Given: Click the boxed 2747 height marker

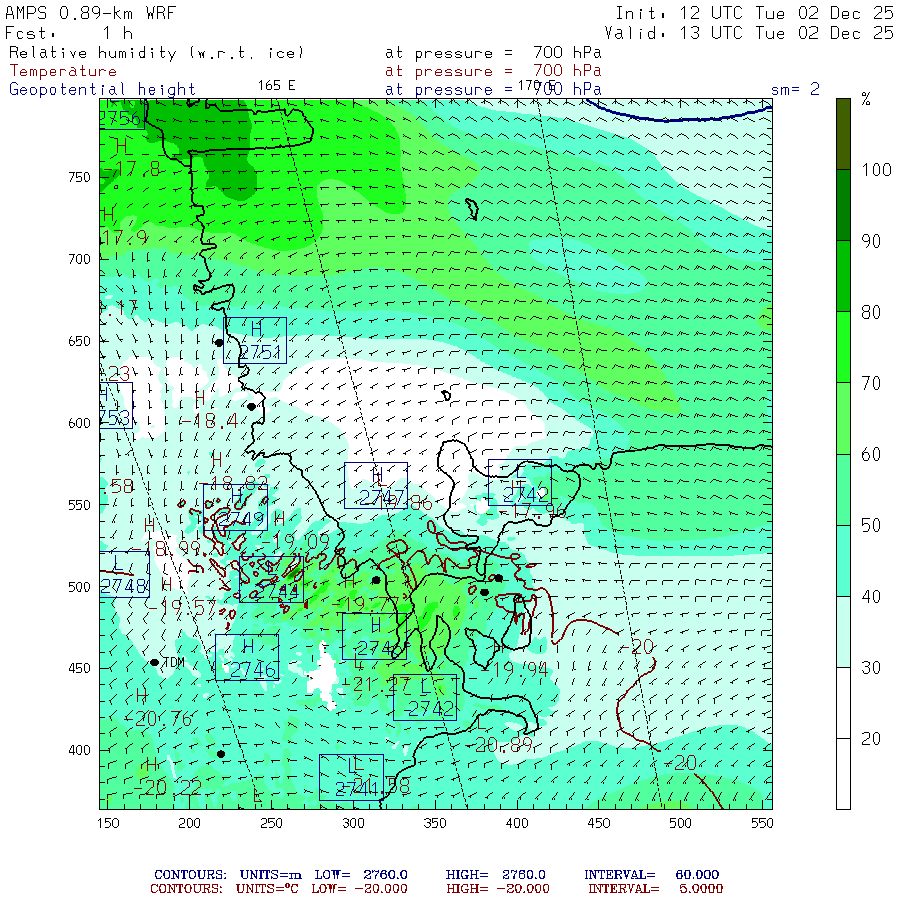Looking at the screenshot, I should point(375,485).
